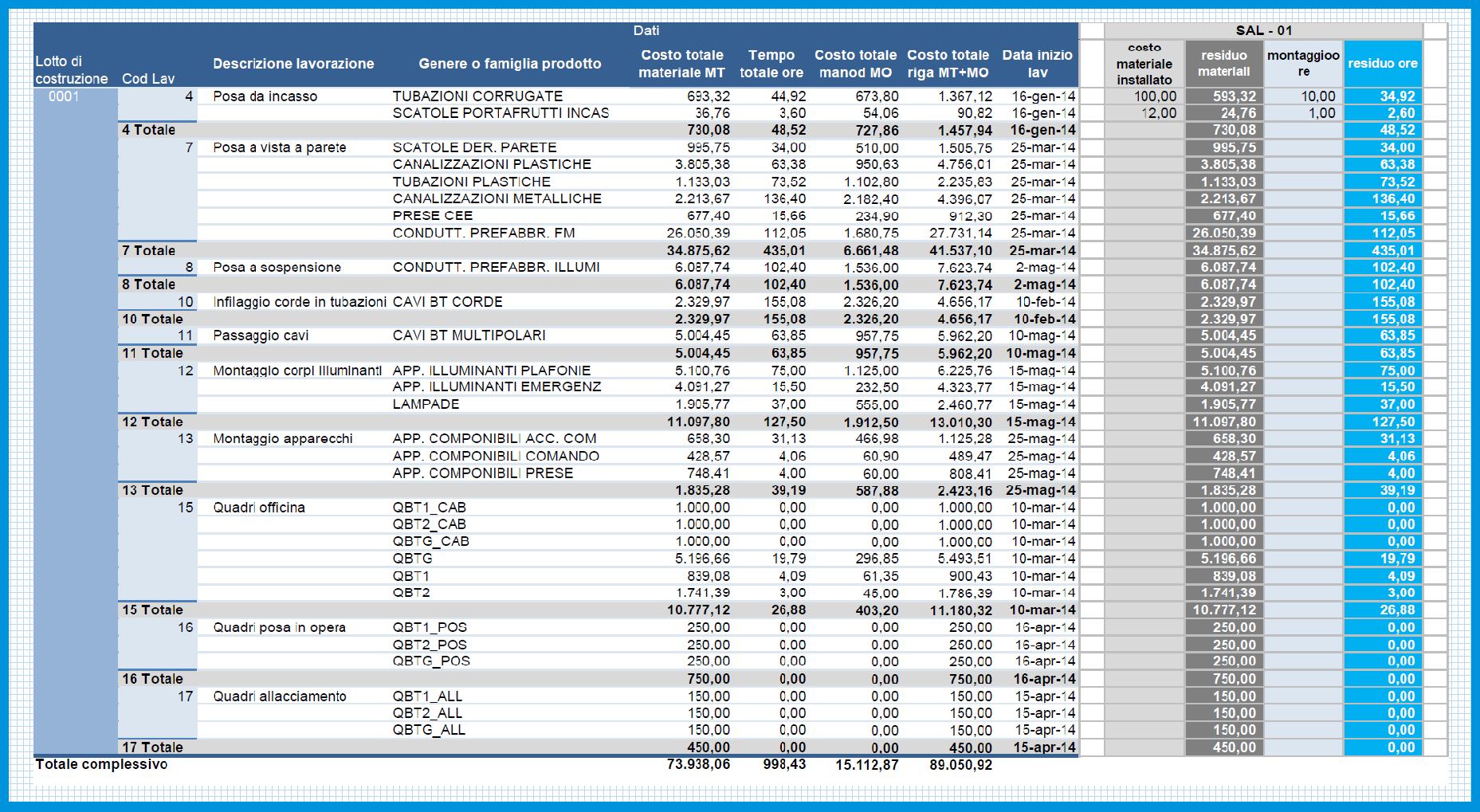
Task: Select the '12 Totale' subtotal label
Action: click(152, 422)
